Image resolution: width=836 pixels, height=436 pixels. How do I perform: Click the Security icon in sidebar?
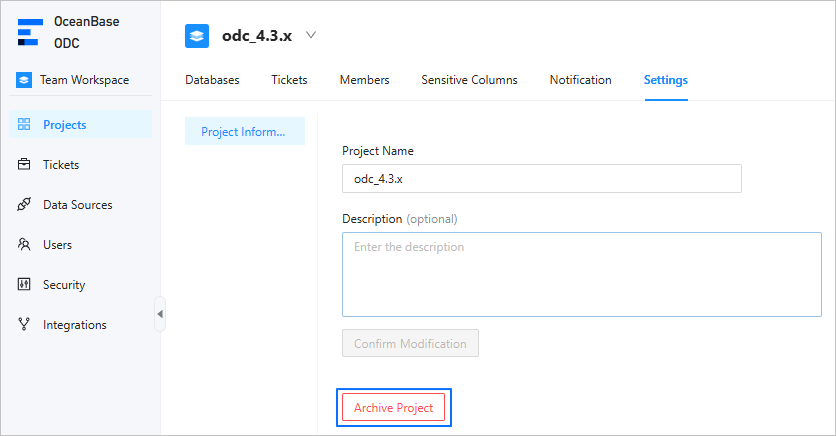[x=25, y=285]
